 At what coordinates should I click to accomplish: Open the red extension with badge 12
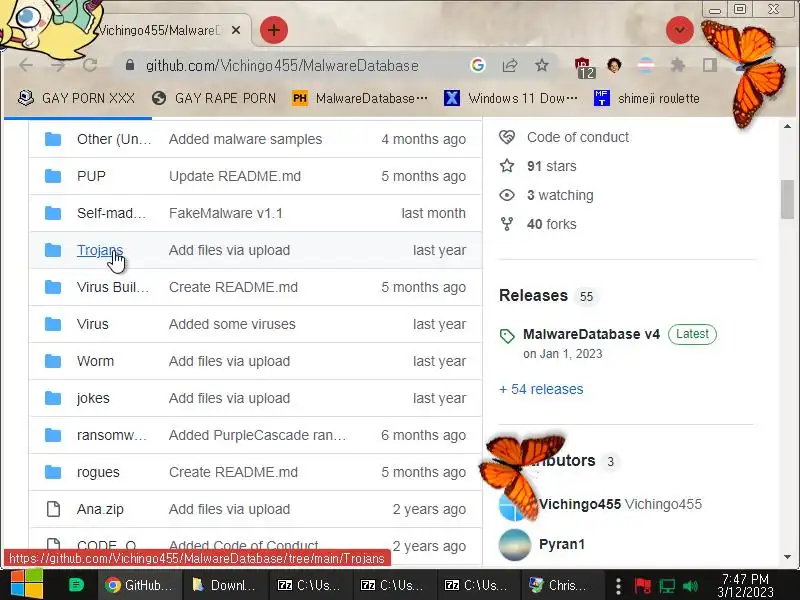tap(584, 67)
